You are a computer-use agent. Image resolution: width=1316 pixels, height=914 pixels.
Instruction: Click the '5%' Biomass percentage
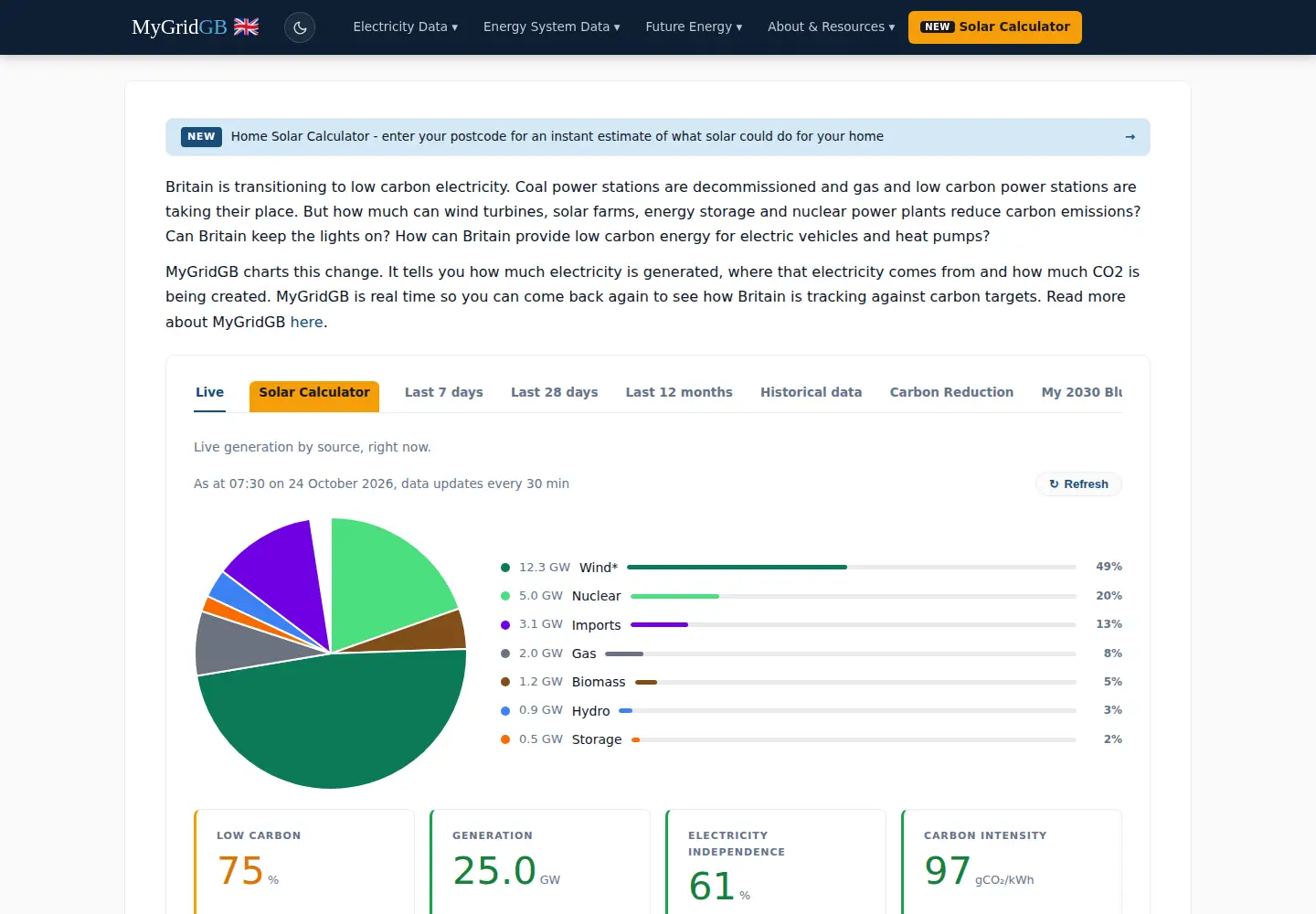pyautogui.click(x=1112, y=682)
